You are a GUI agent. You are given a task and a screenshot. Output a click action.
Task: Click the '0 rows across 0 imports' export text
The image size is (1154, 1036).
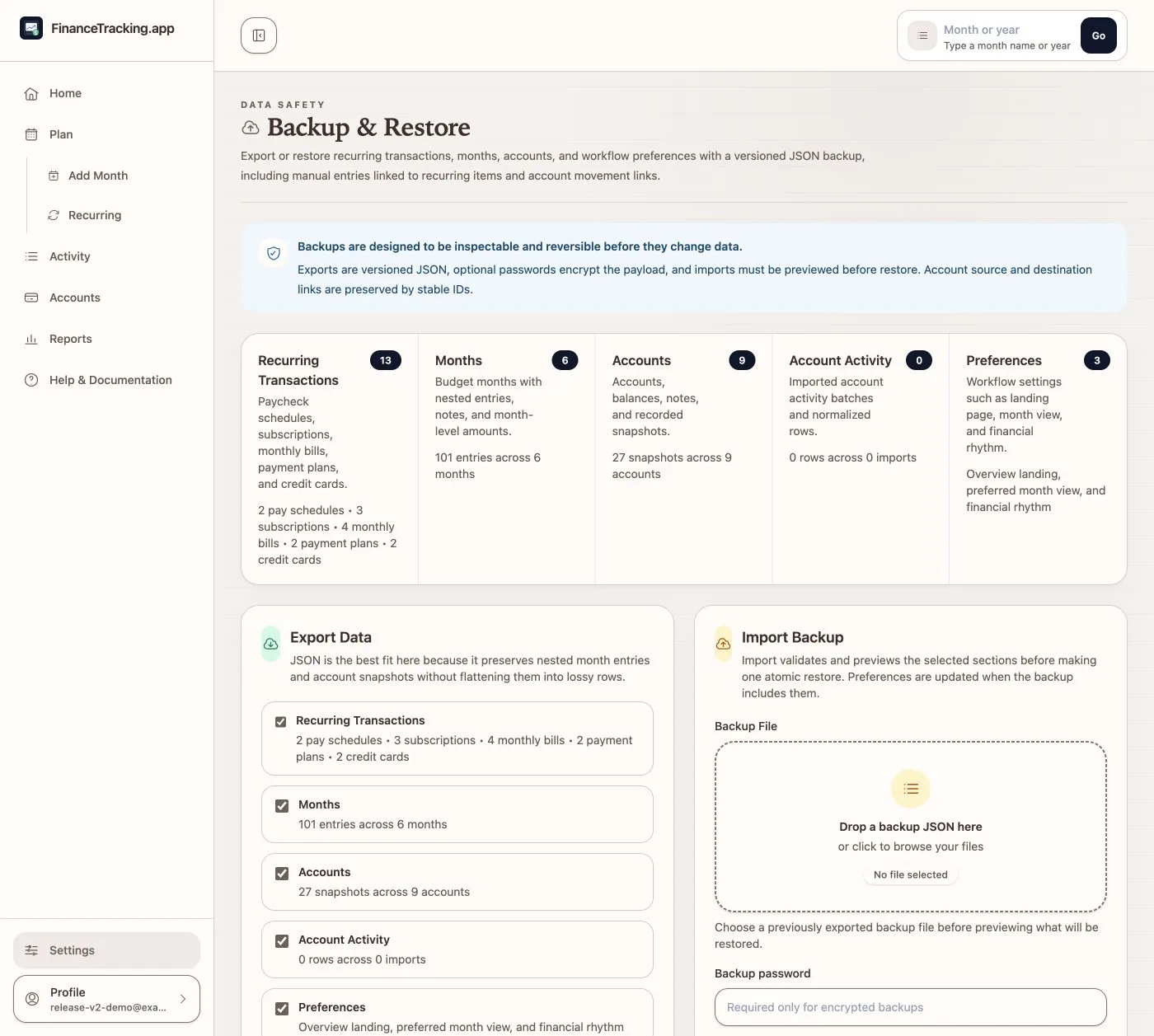tap(362, 959)
